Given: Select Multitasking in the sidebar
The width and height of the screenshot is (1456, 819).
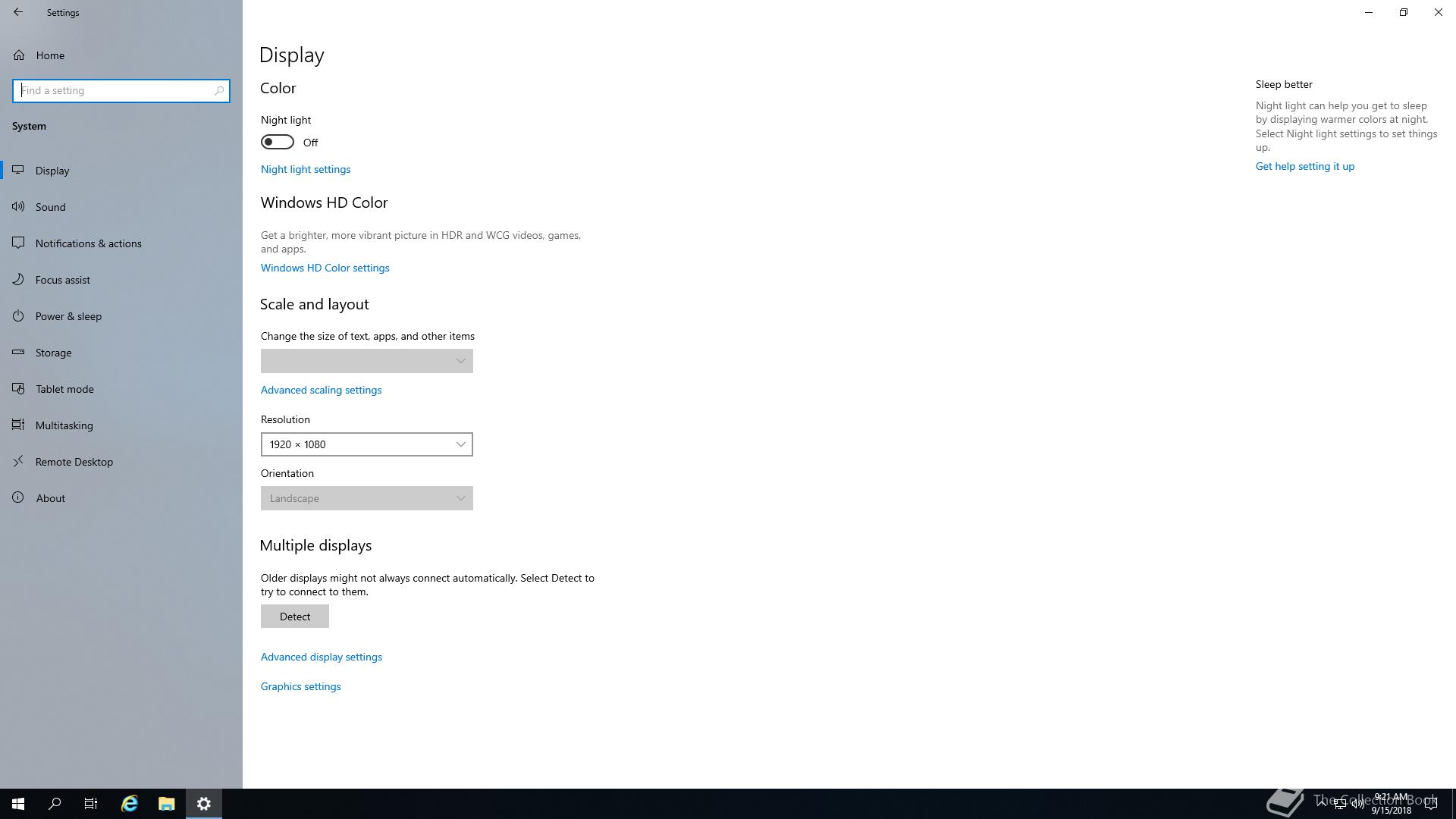Looking at the screenshot, I should tap(121, 425).
